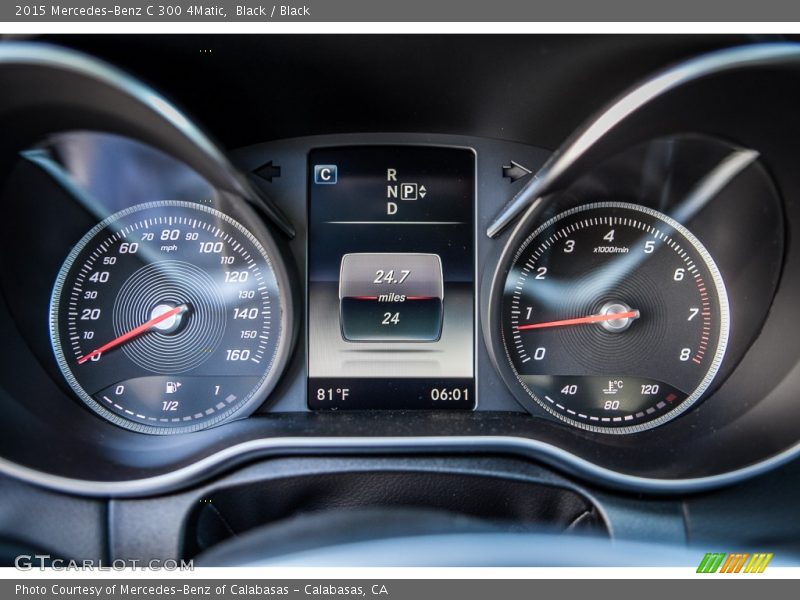800x600 pixels.
Task: Click the C drive mode indicator
Action: point(326,174)
